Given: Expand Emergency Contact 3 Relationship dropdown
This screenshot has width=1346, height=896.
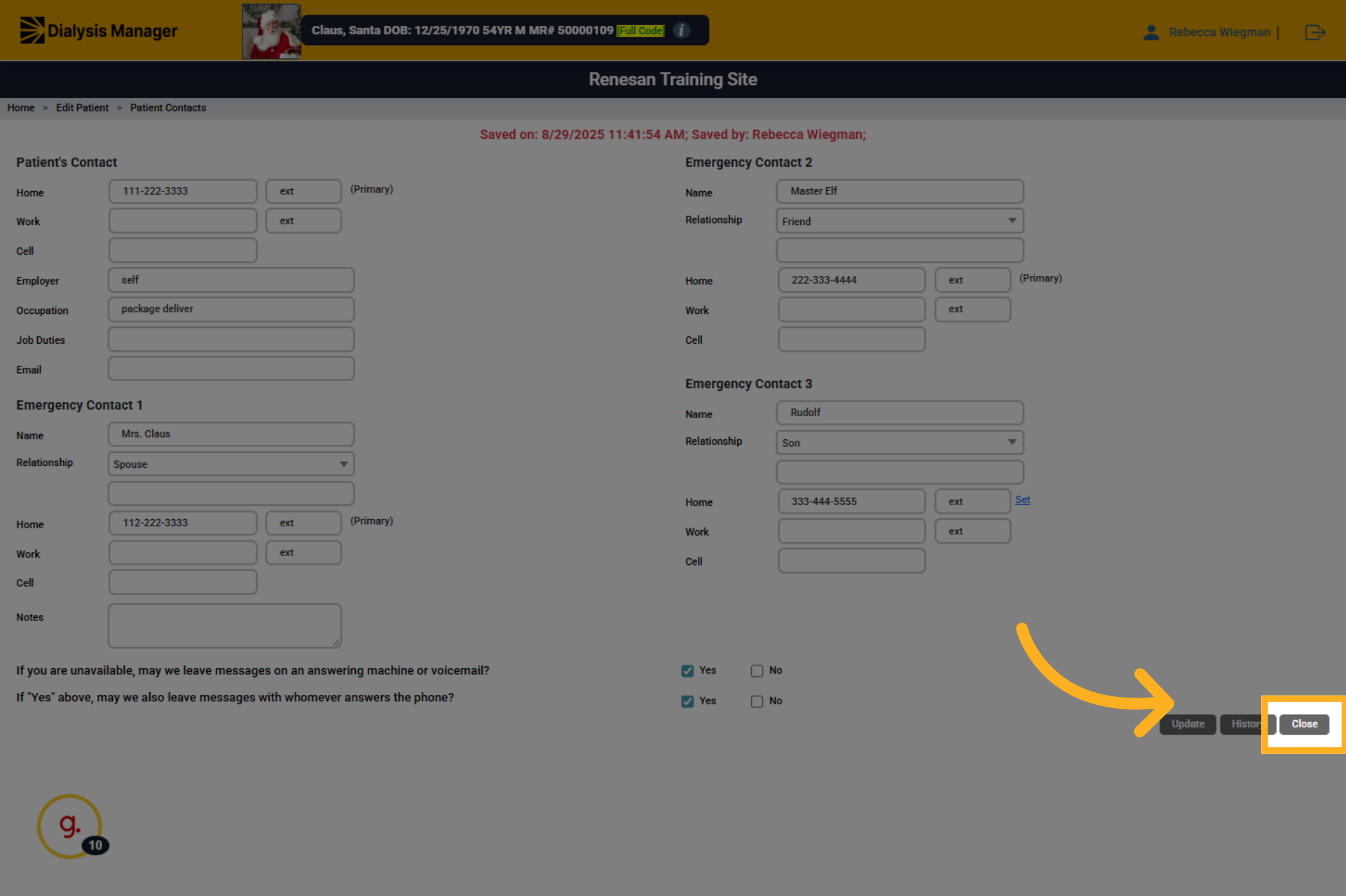Looking at the screenshot, I should tap(900, 443).
